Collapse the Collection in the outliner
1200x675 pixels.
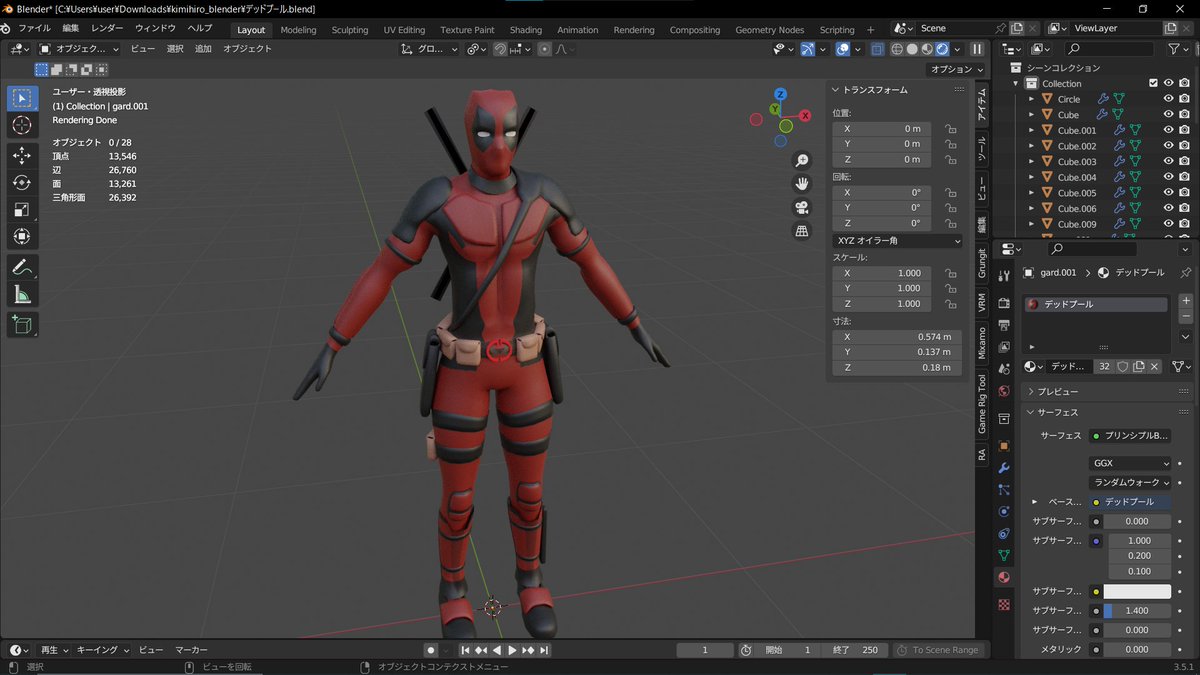click(x=1016, y=83)
